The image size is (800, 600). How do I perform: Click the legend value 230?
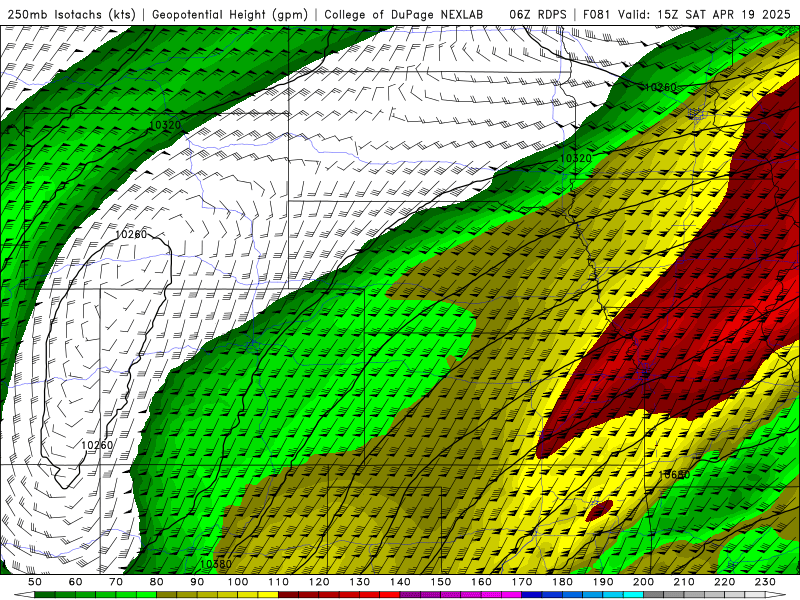pos(765,582)
